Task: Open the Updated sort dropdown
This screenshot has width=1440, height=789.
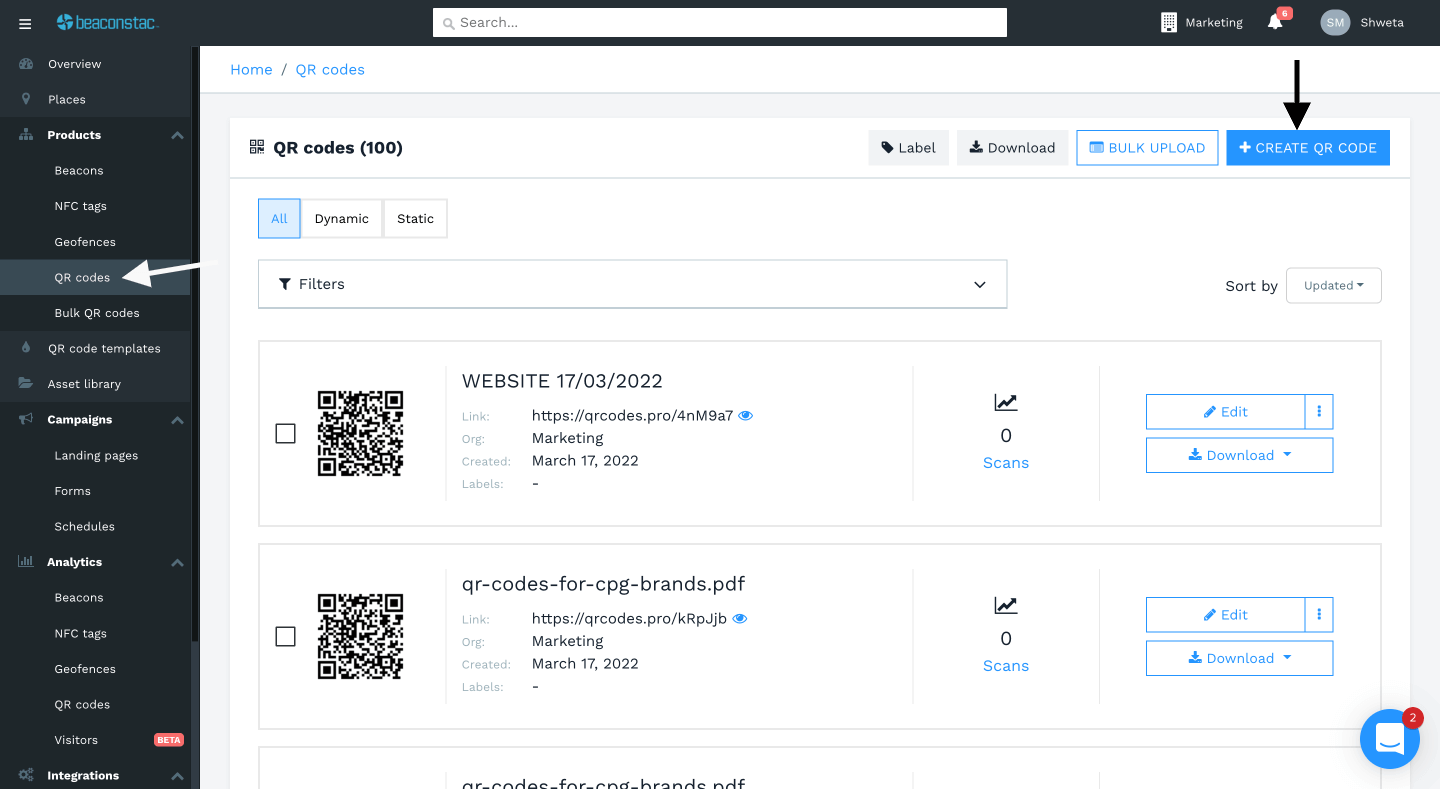Action: coord(1333,285)
